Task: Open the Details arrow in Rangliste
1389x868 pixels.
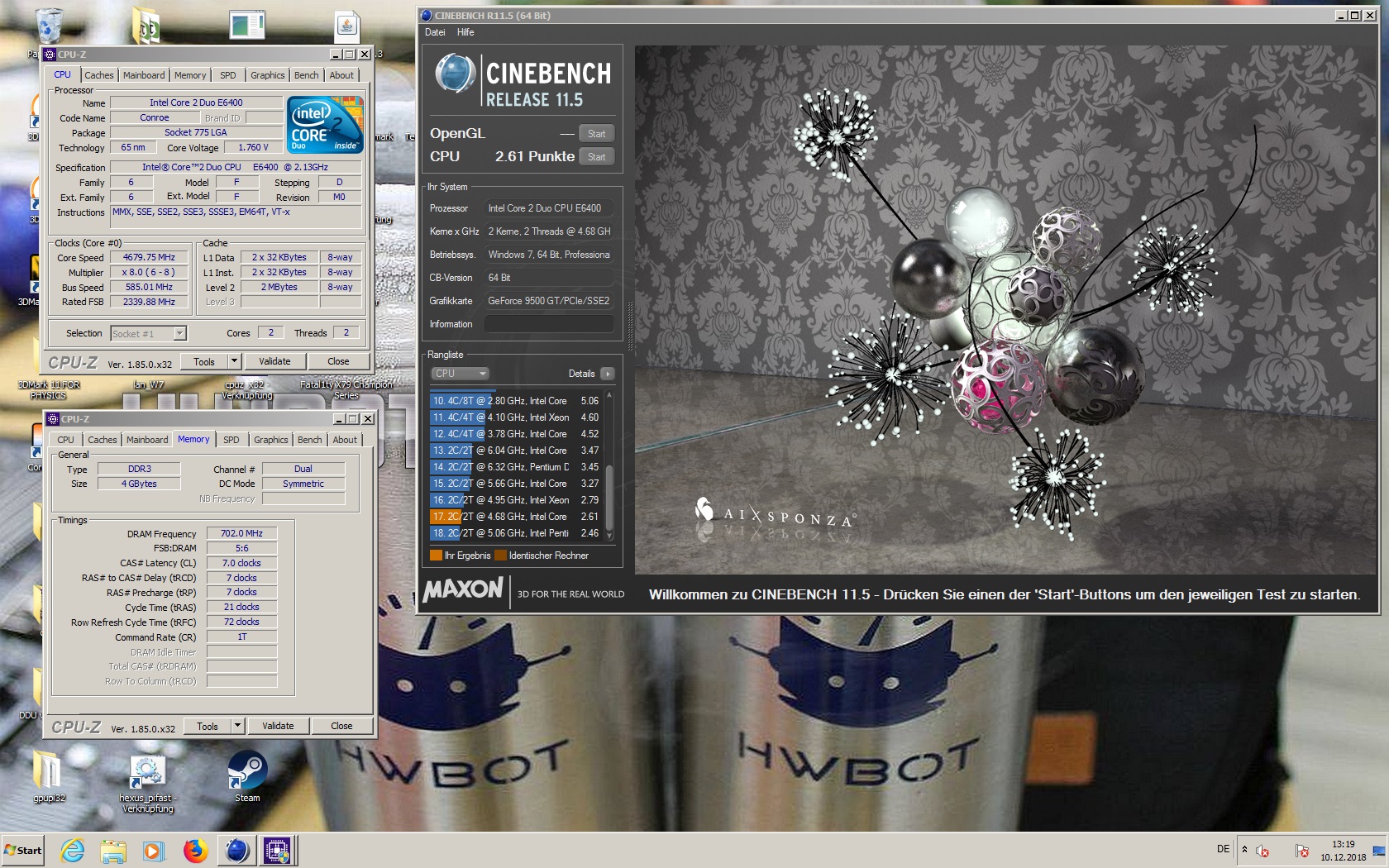Action: pyautogui.click(x=608, y=374)
